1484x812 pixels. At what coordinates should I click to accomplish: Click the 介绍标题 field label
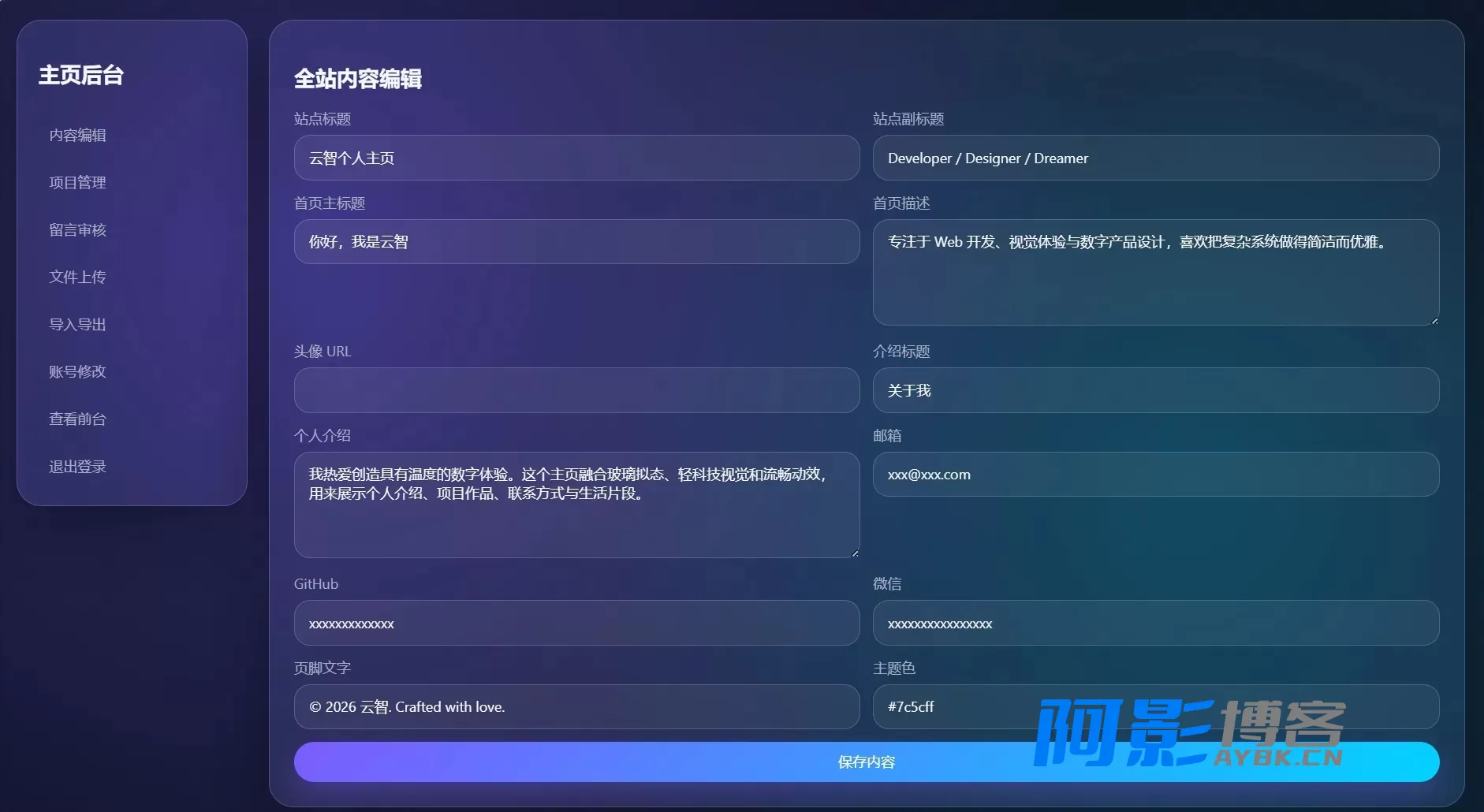[901, 352]
